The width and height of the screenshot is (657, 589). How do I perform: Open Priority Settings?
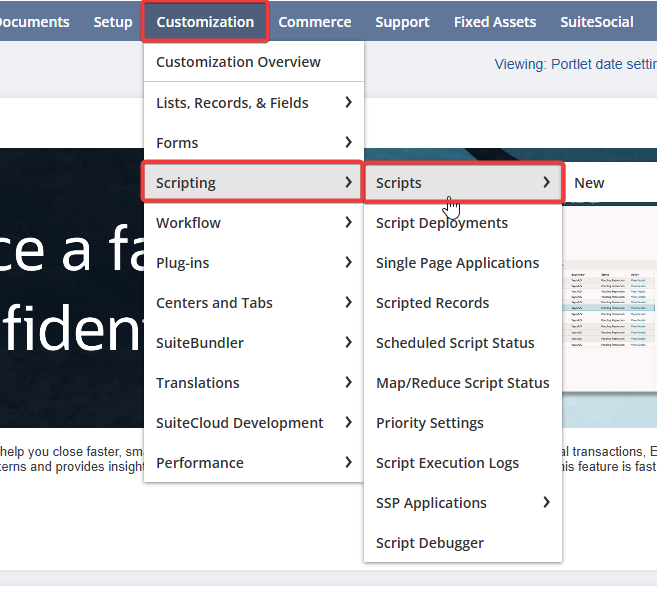(x=463, y=423)
